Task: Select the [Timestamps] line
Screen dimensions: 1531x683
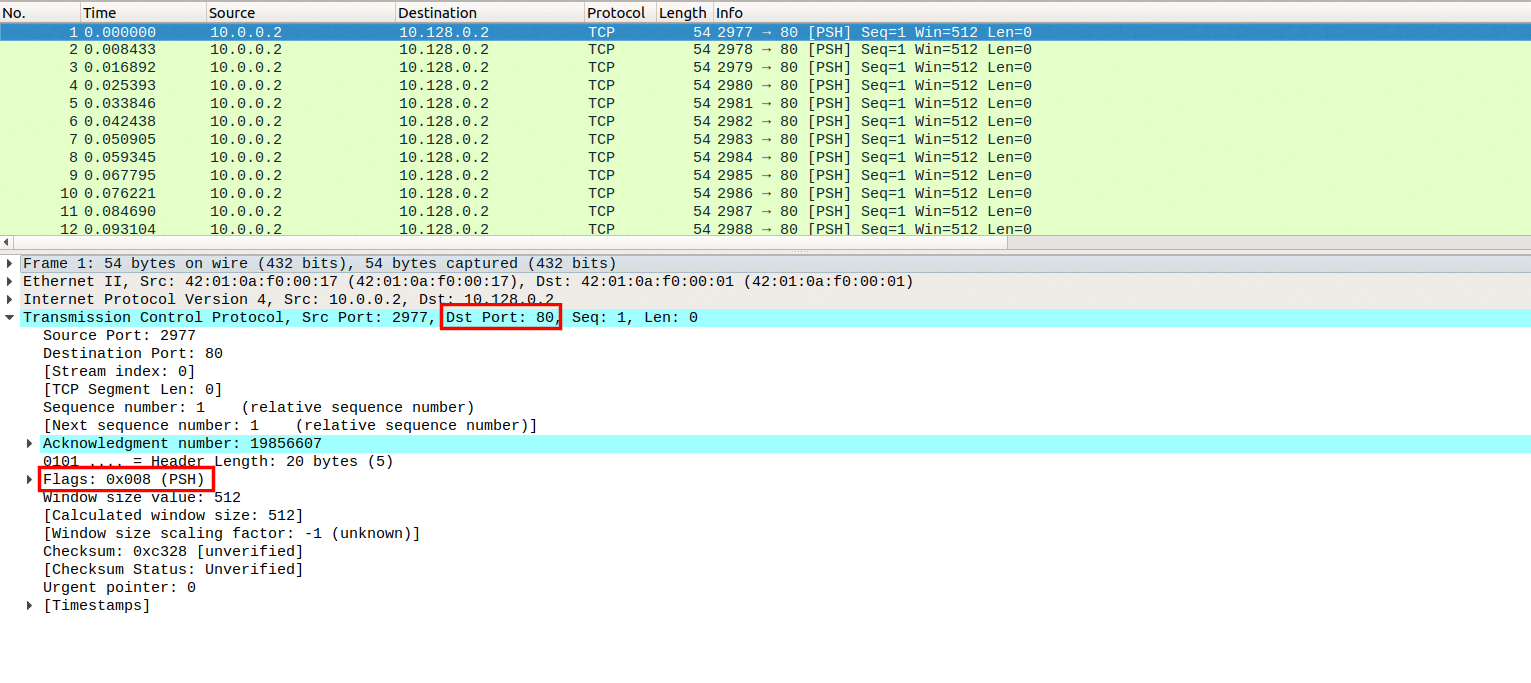Action: [97, 606]
